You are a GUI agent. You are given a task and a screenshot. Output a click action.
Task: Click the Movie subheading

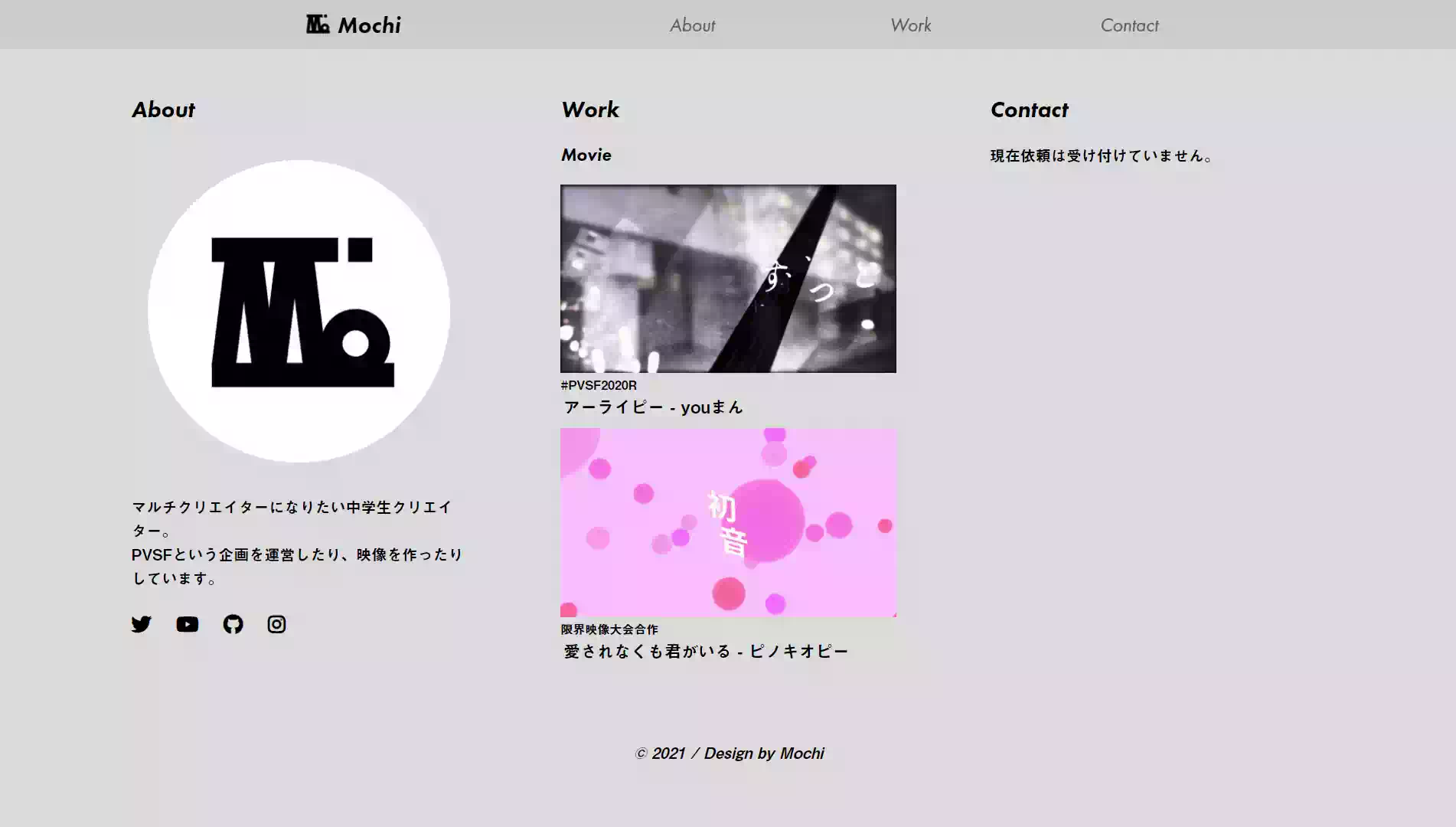[x=586, y=155]
